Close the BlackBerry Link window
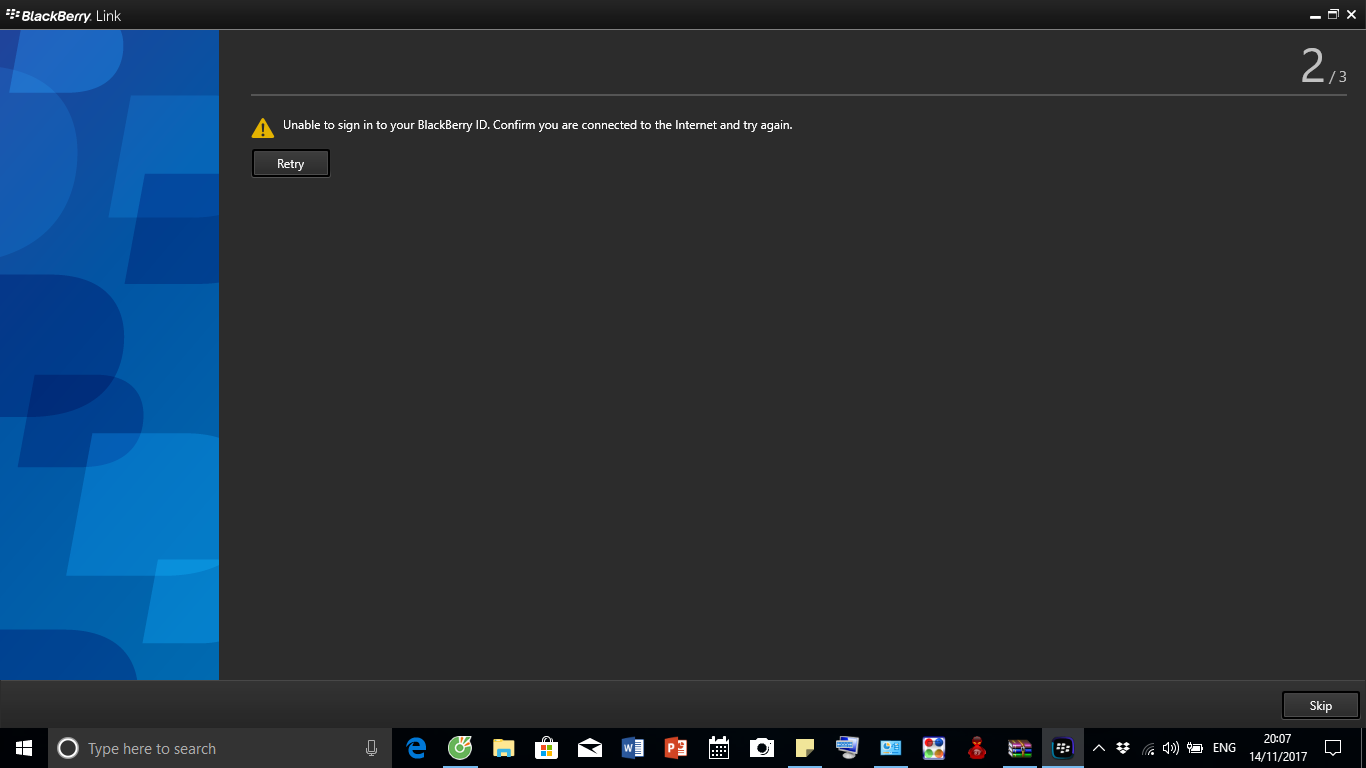The width and height of the screenshot is (1366, 768). click(x=1351, y=15)
